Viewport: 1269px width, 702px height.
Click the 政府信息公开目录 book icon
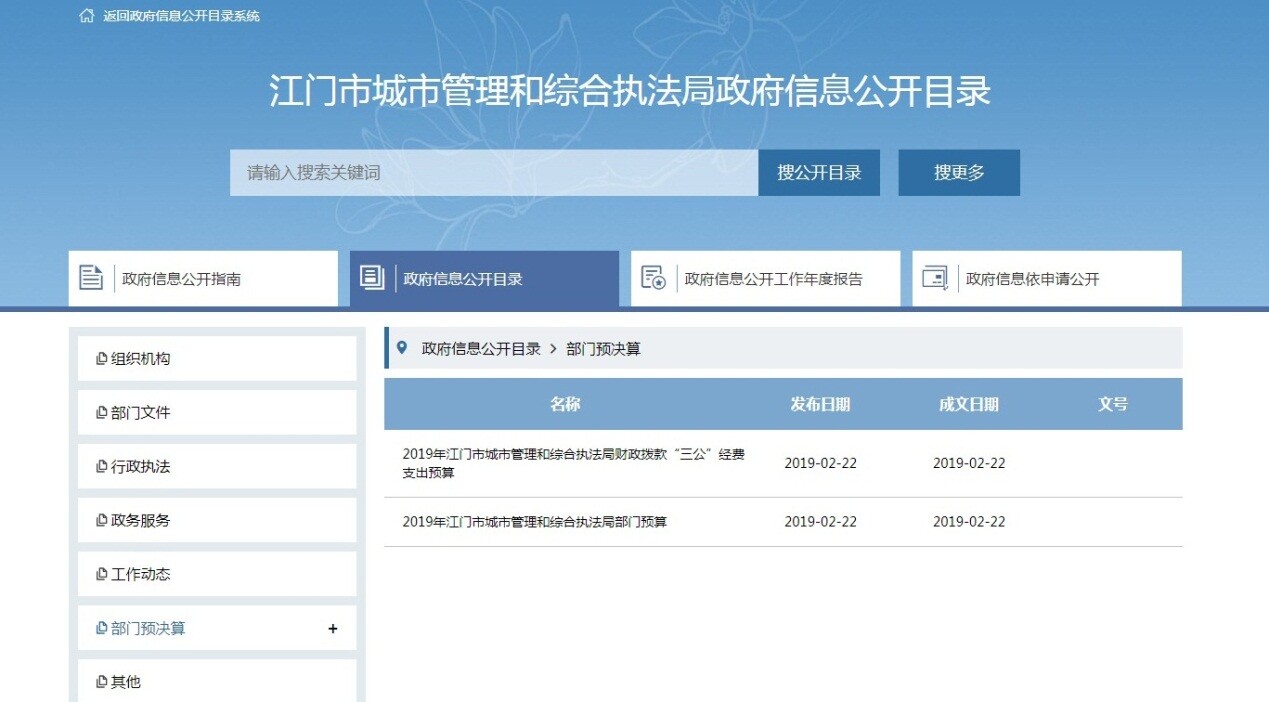point(371,277)
